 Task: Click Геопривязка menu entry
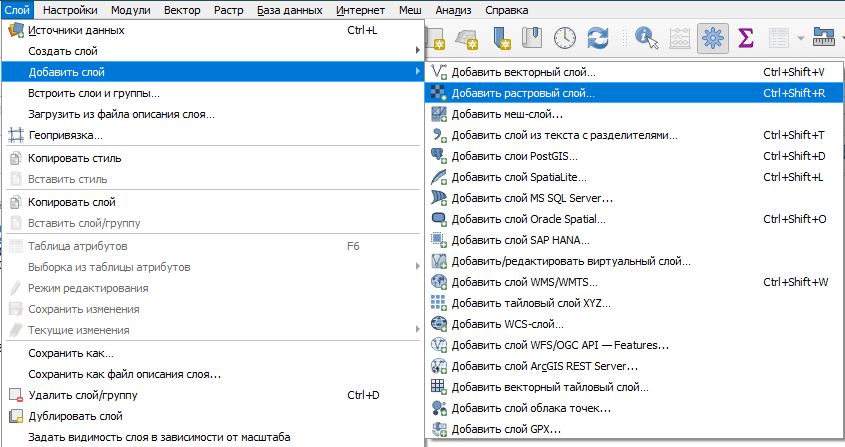65,135
